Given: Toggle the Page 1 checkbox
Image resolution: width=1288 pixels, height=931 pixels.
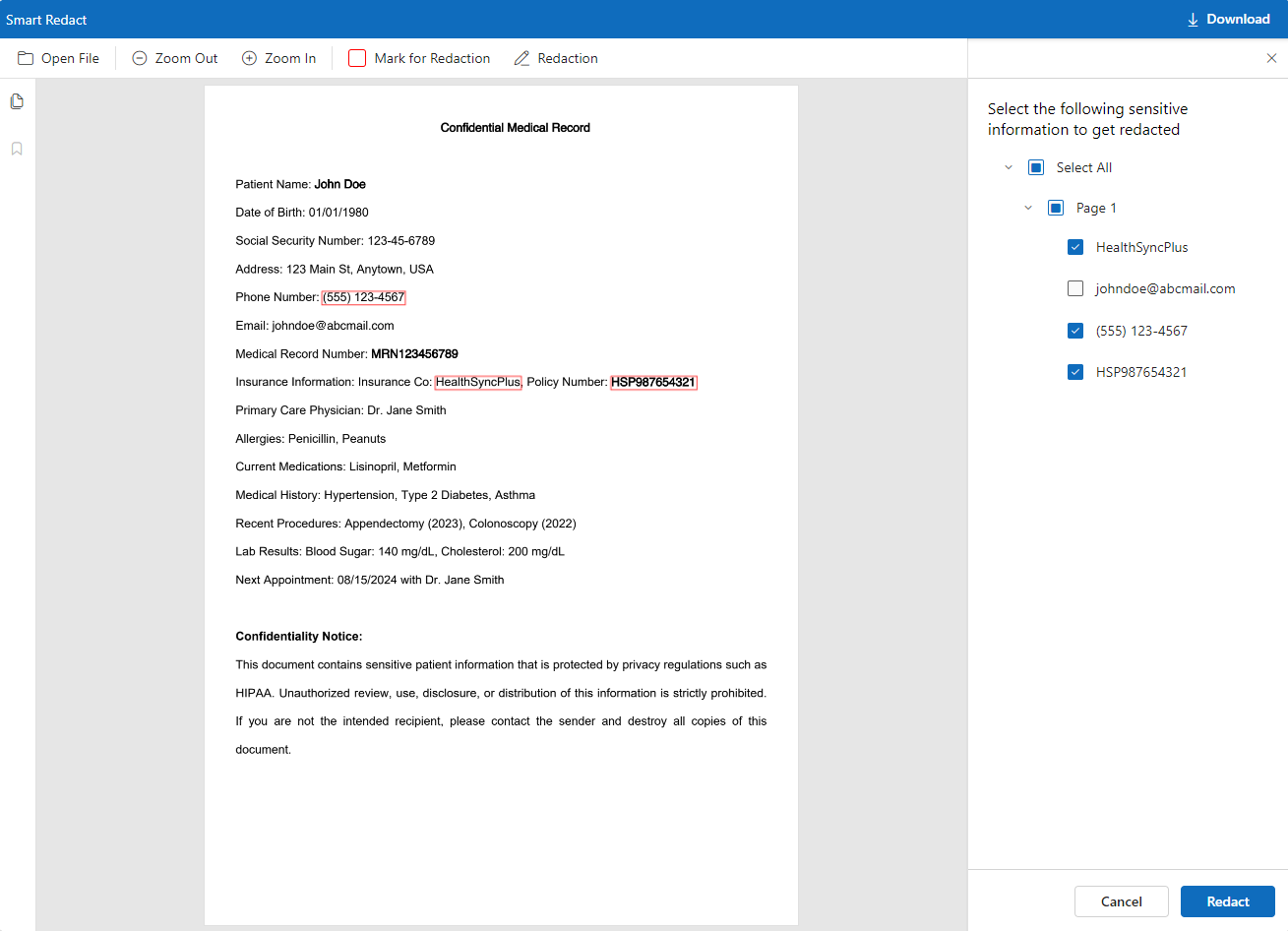Looking at the screenshot, I should (x=1056, y=208).
